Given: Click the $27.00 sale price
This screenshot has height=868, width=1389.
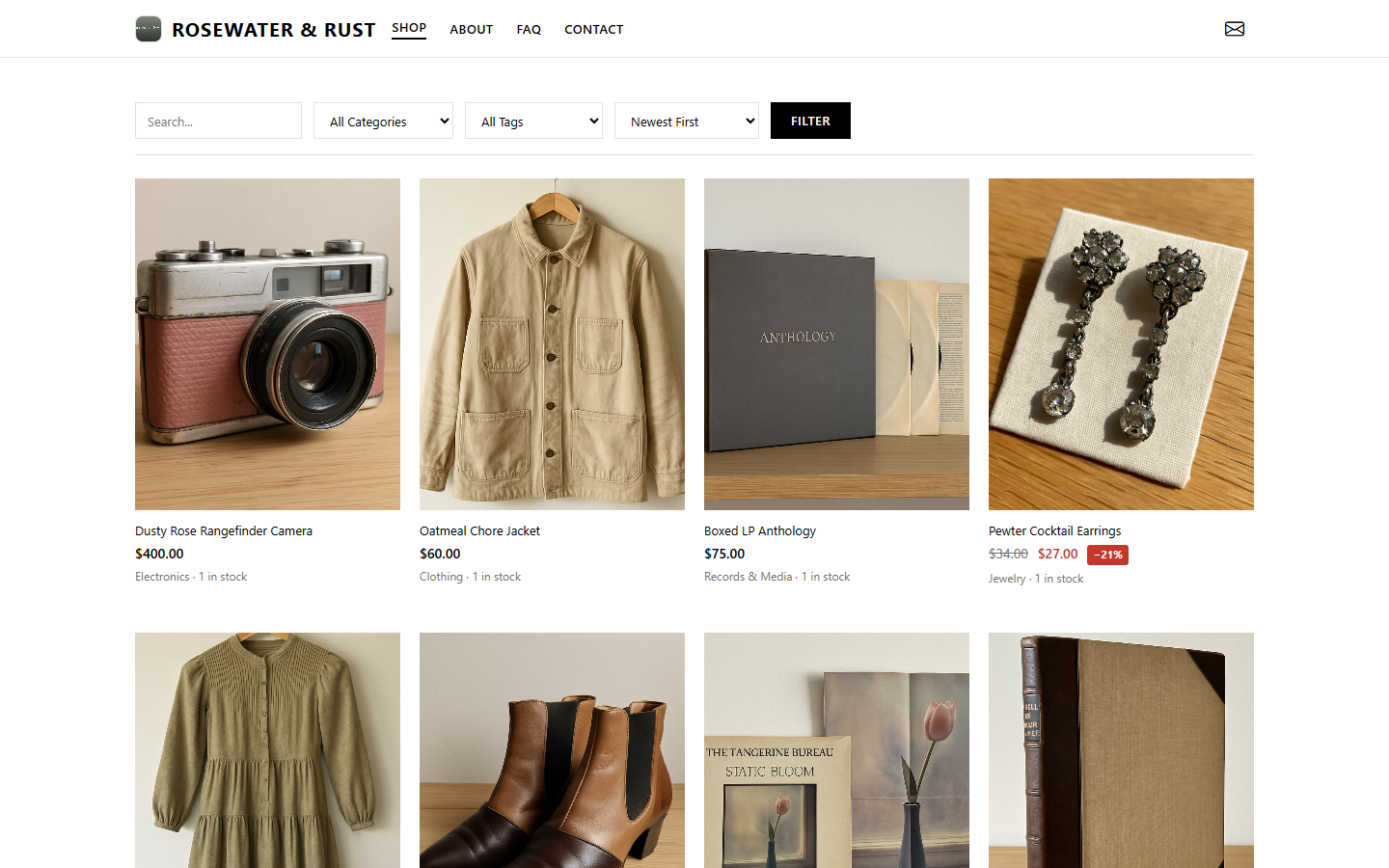Looking at the screenshot, I should coord(1058,554).
